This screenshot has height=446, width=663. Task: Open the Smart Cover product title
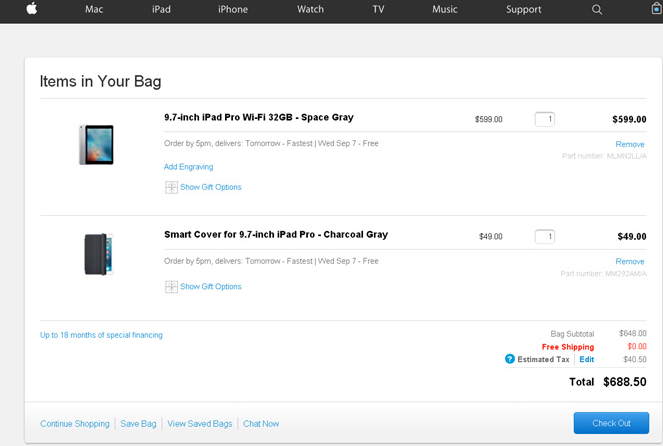tap(276, 234)
